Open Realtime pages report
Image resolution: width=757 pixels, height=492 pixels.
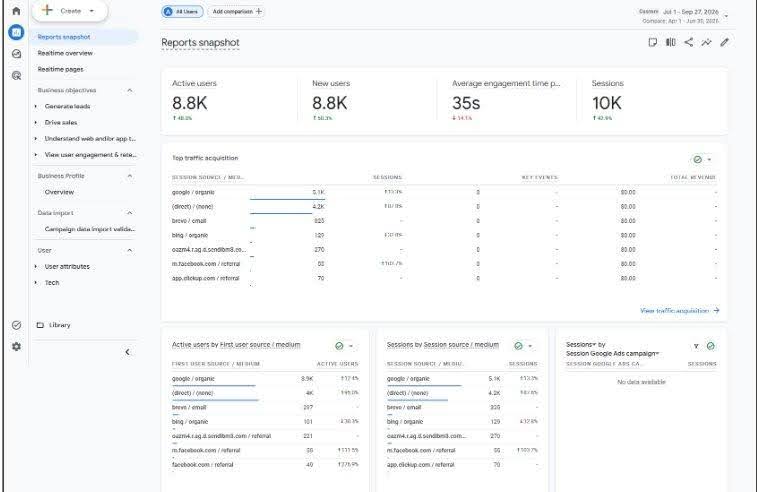coord(60,69)
